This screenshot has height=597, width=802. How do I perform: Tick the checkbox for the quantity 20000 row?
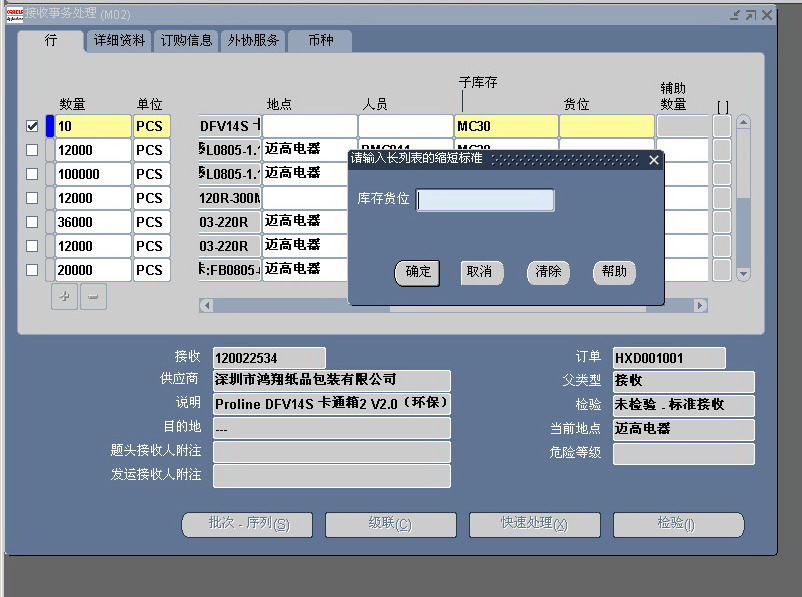[32, 270]
